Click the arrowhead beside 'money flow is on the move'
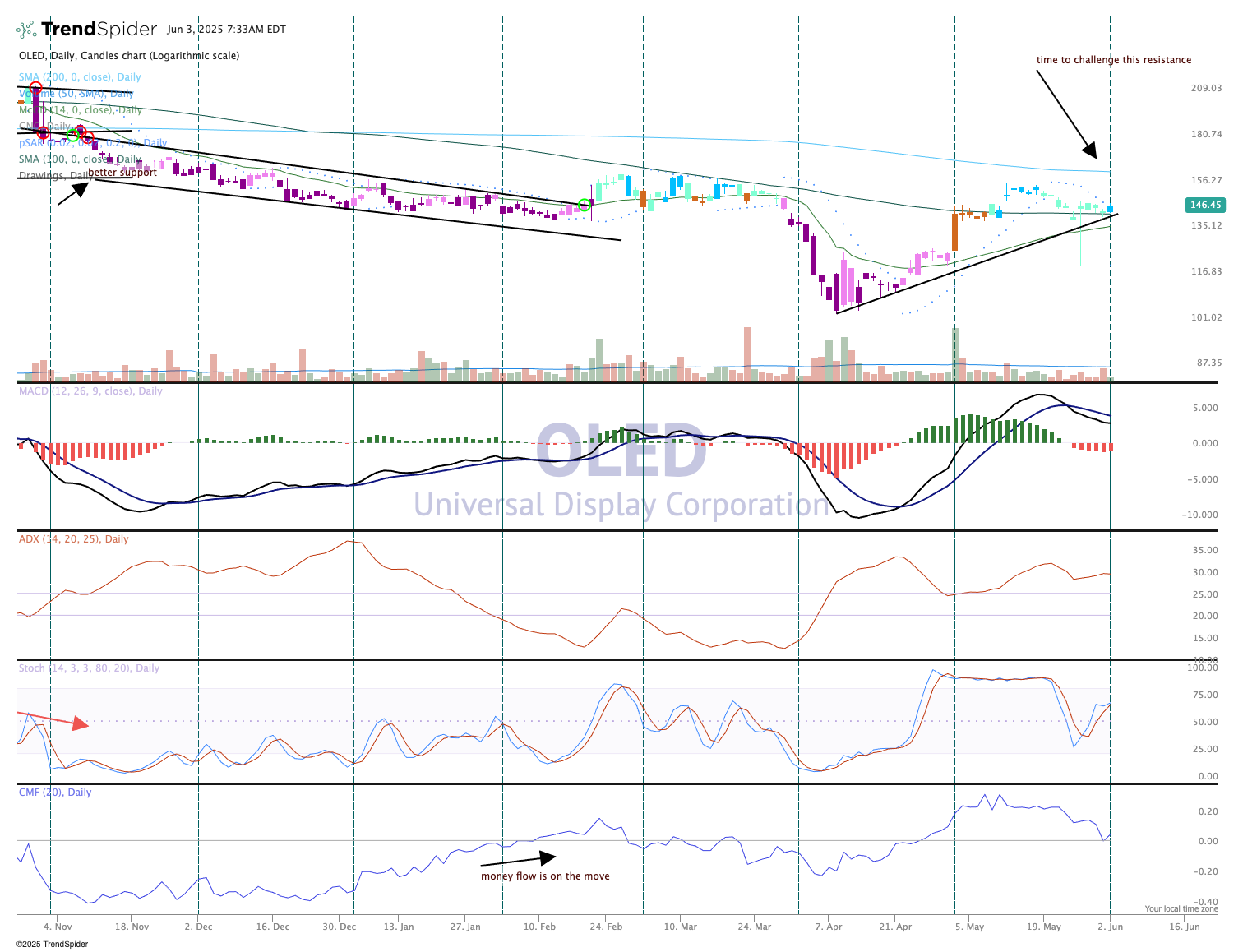 pyautogui.click(x=548, y=857)
